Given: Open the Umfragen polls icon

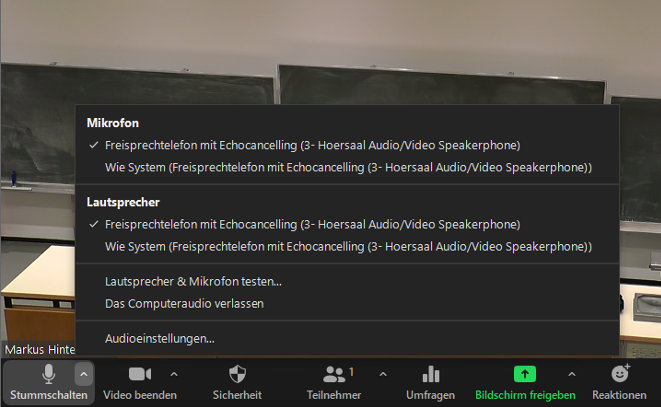Looking at the screenshot, I should pyautogui.click(x=431, y=374).
